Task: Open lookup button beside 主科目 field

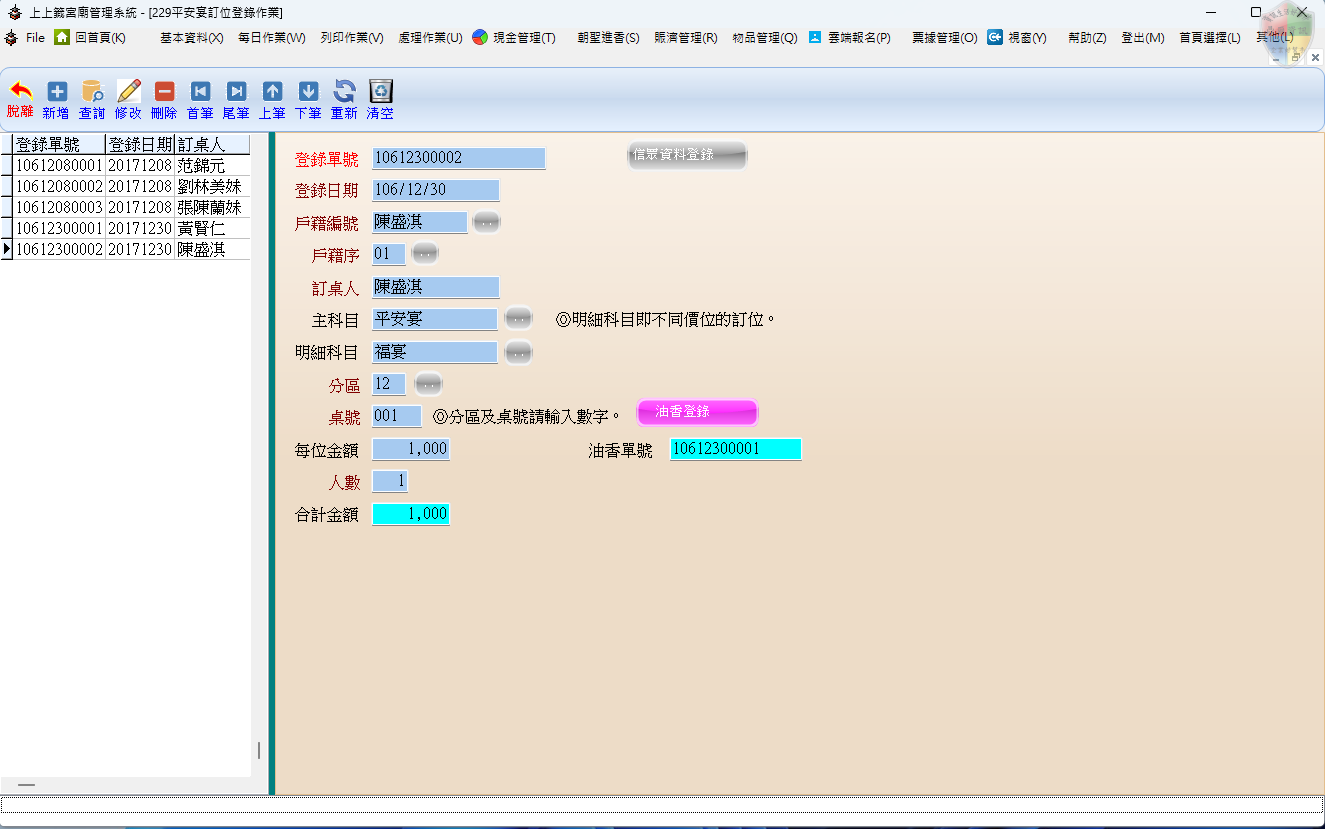Action: pyautogui.click(x=518, y=319)
